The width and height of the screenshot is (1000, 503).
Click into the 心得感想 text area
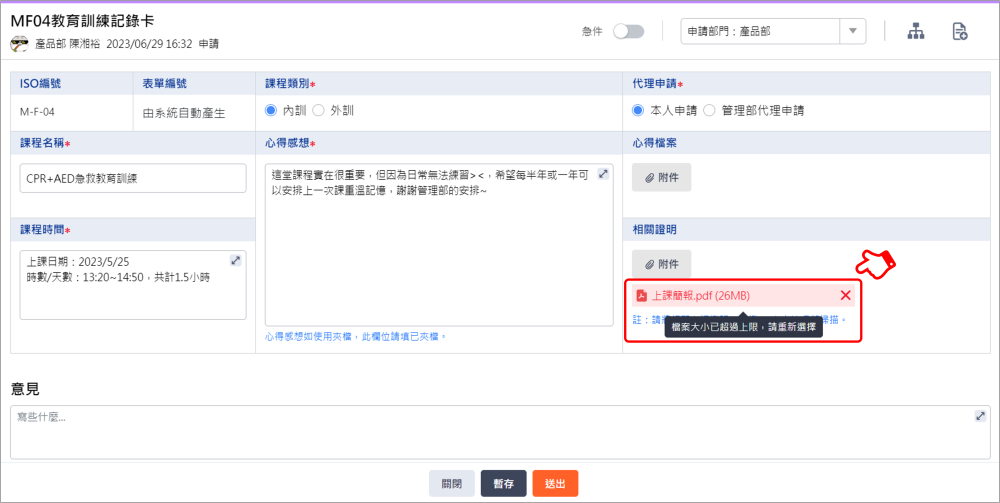point(439,245)
